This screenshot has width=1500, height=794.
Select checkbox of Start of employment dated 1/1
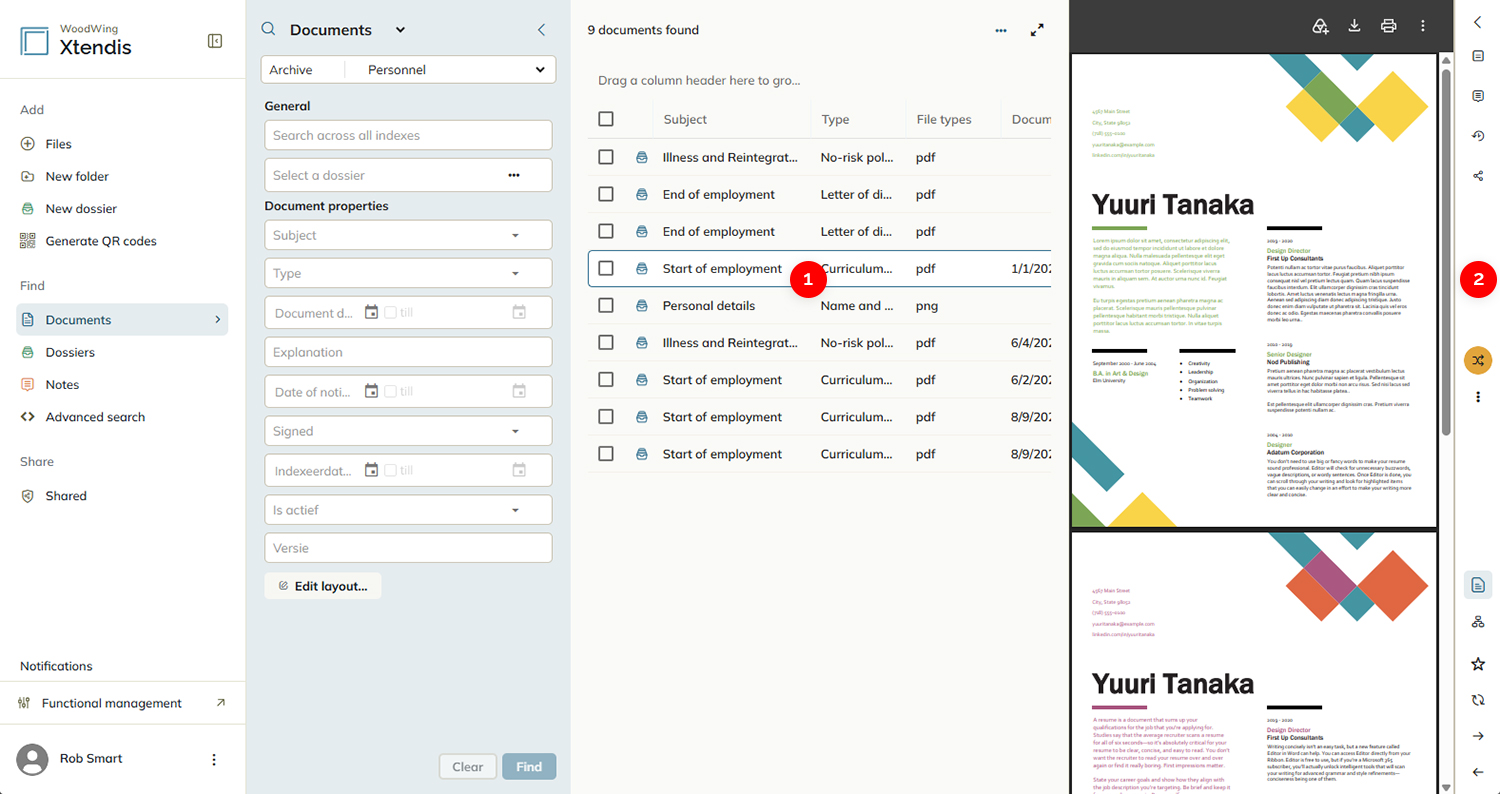(x=606, y=268)
